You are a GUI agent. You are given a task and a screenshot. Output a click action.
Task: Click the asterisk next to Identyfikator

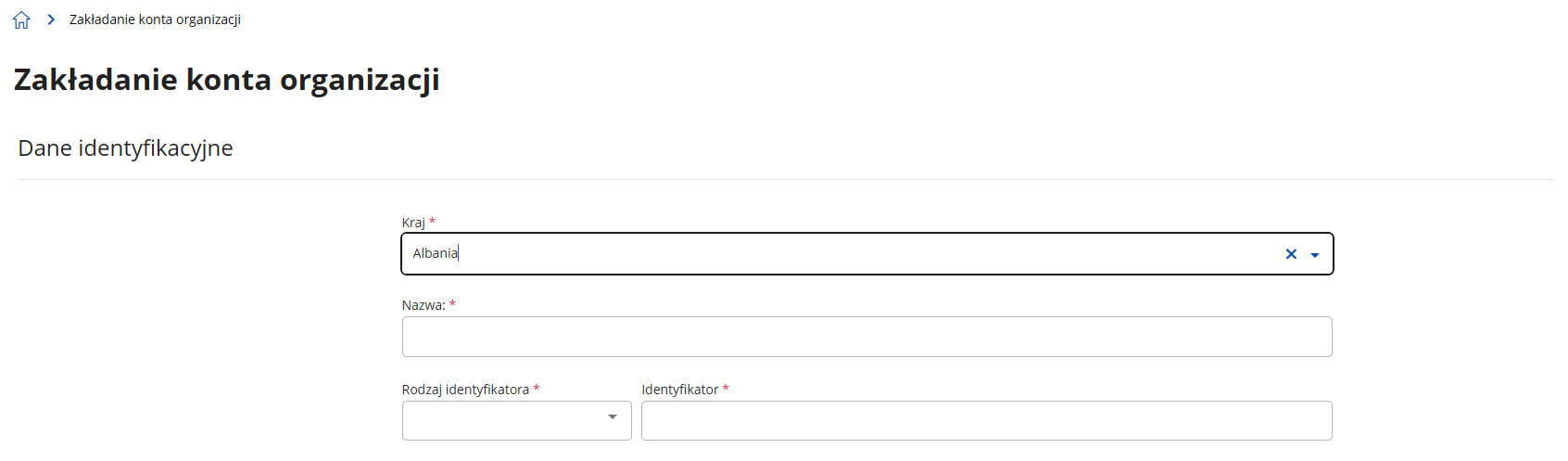click(726, 389)
